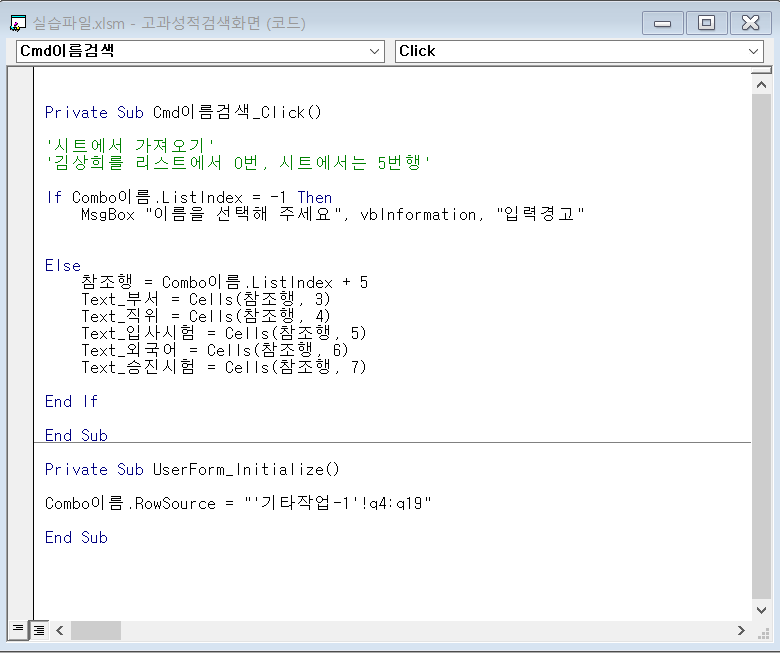Click horizontal scrollbar left arrow

click(60, 631)
